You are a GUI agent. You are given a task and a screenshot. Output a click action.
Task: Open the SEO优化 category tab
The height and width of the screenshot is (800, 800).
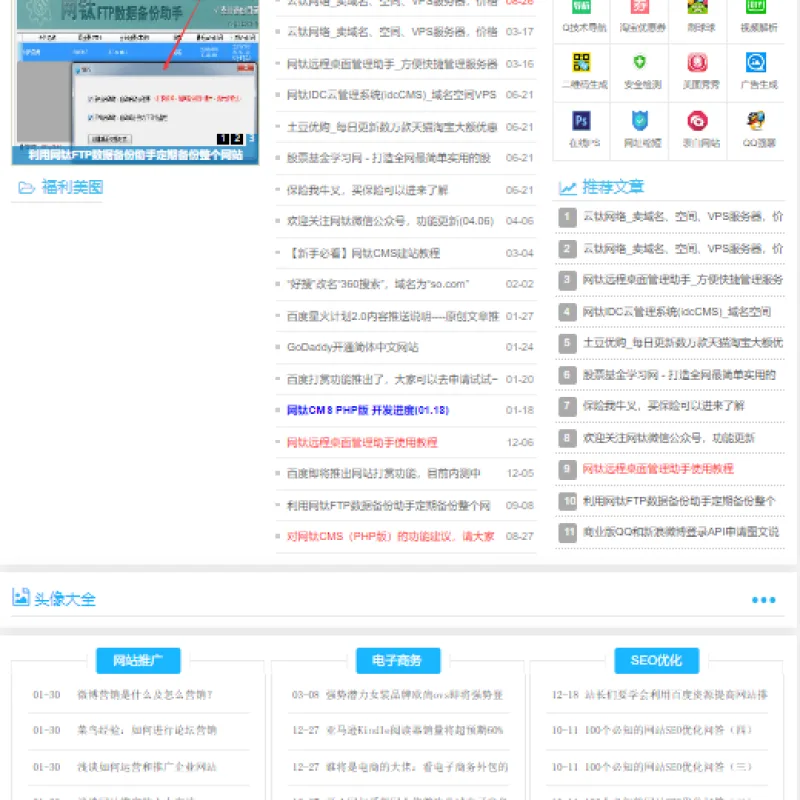point(657,661)
